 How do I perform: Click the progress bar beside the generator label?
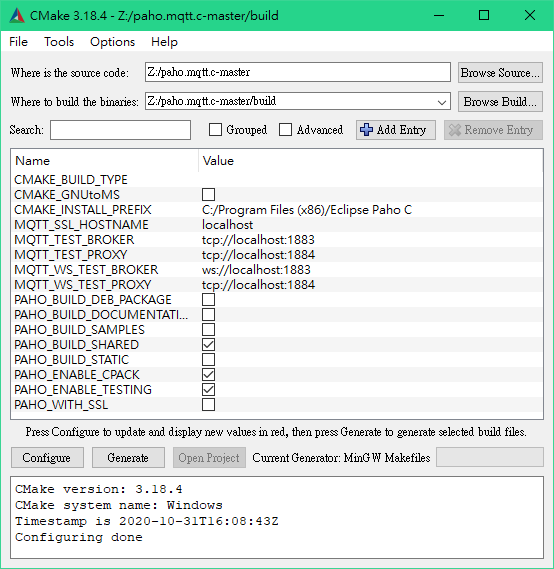coord(490,457)
